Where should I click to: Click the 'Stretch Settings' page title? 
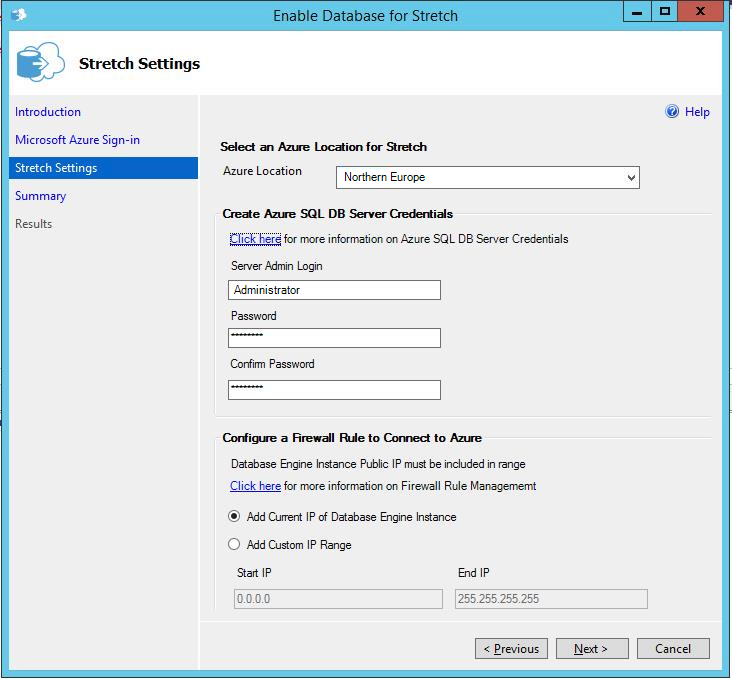coord(140,64)
